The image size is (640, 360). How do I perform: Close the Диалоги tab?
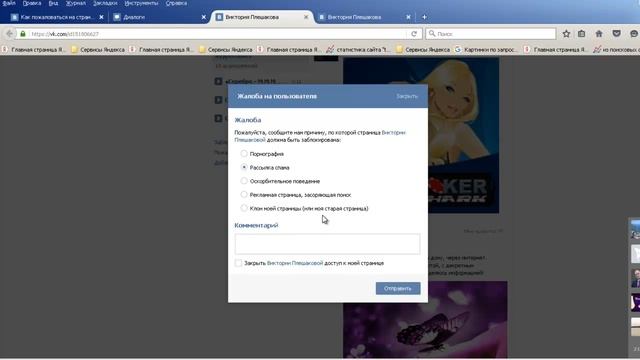click(204, 17)
